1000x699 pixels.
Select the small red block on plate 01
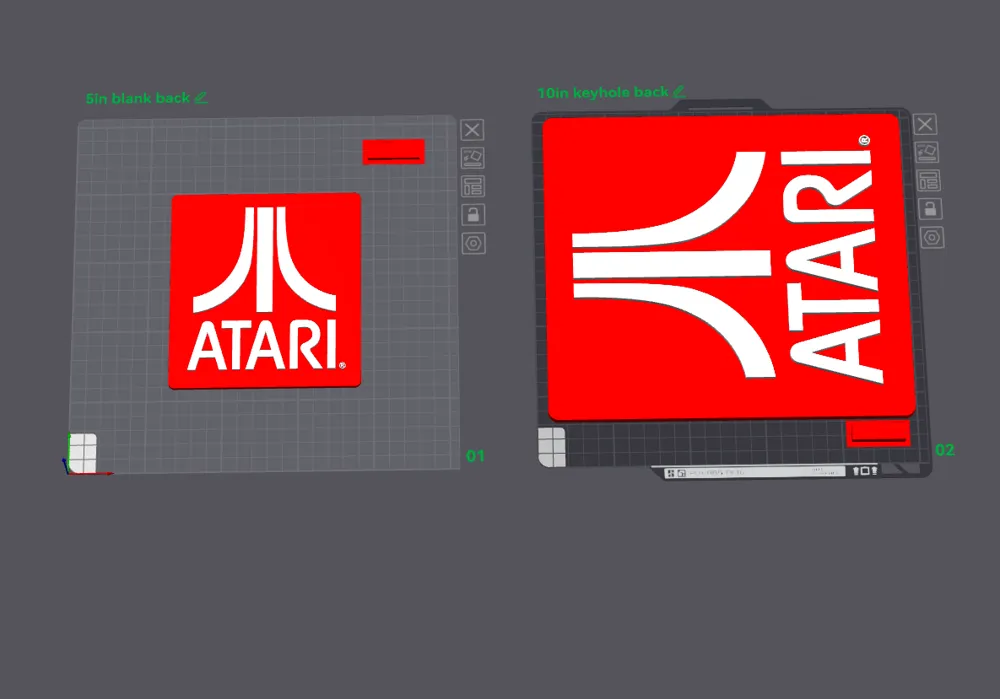[393, 152]
